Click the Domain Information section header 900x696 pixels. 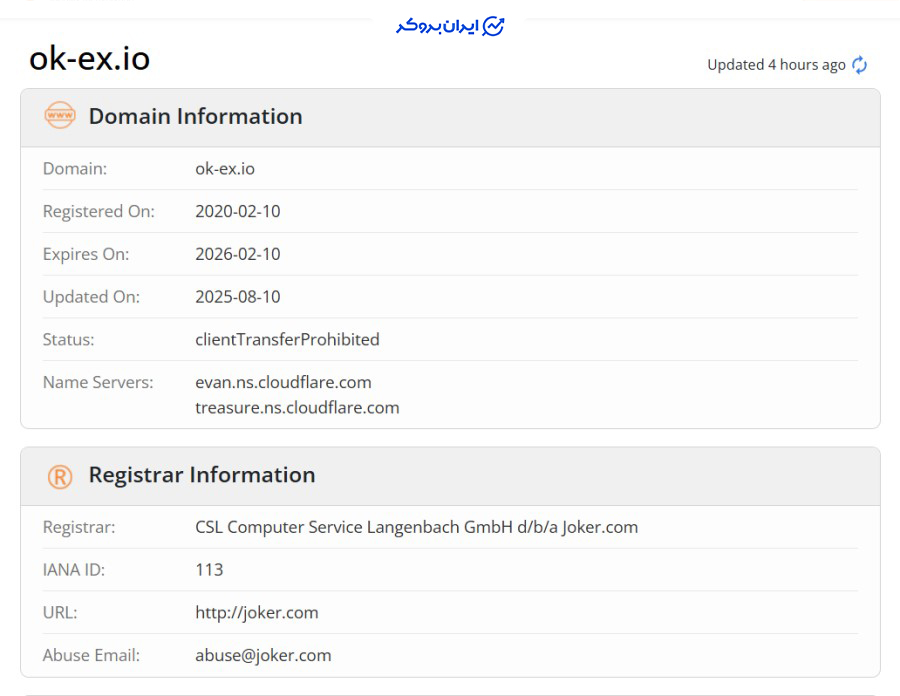(195, 116)
